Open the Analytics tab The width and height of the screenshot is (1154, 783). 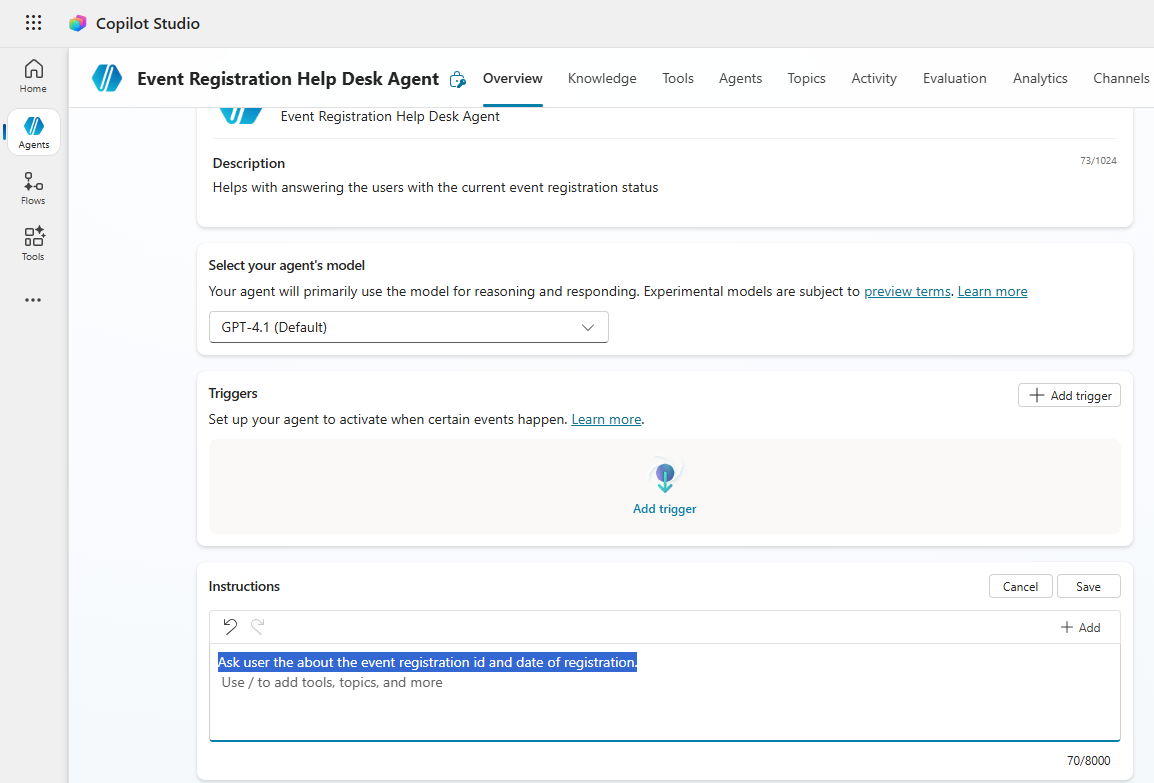pyautogui.click(x=1040, y=78)
